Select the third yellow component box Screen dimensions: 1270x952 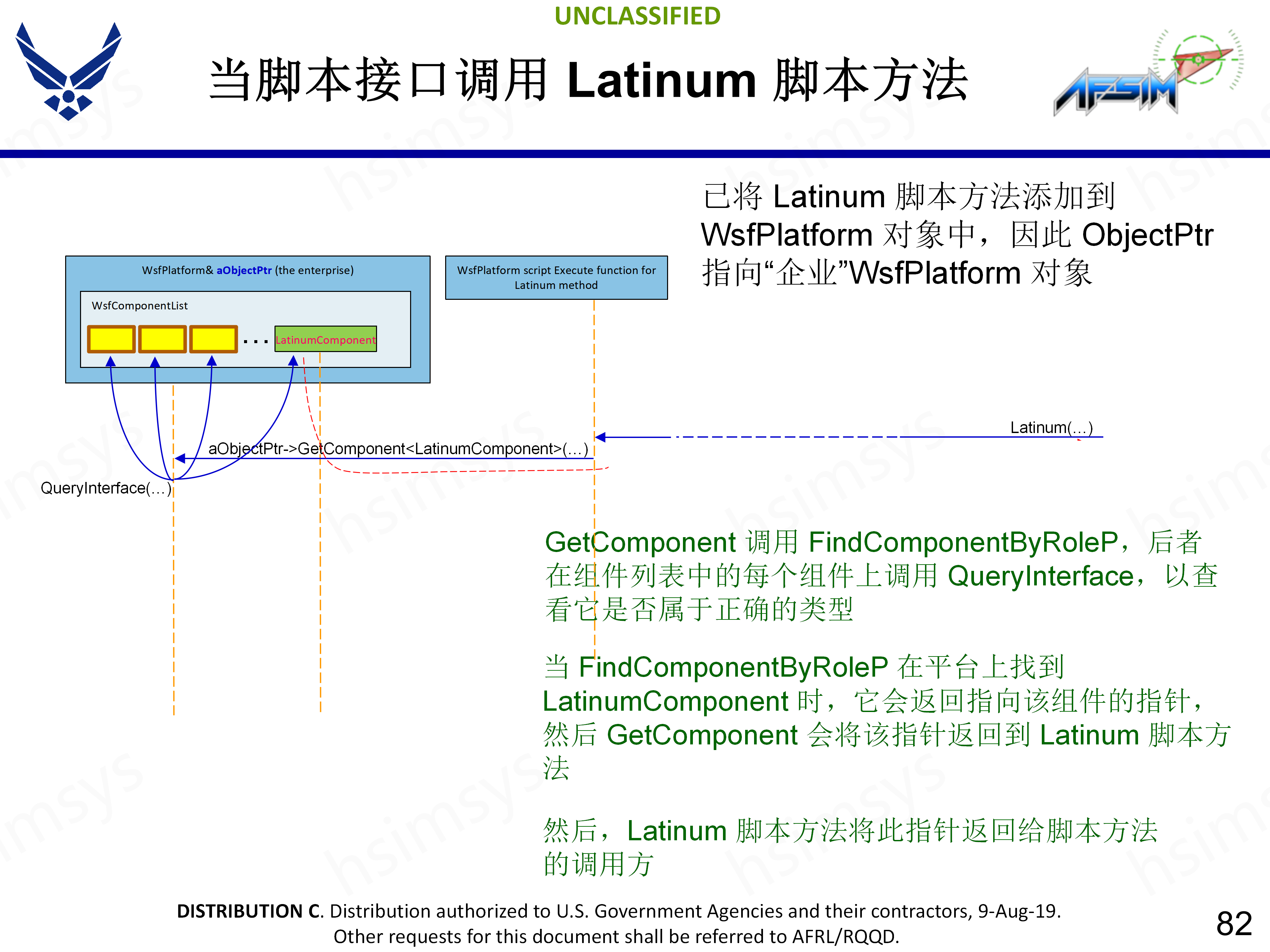[x=213, y=339]
